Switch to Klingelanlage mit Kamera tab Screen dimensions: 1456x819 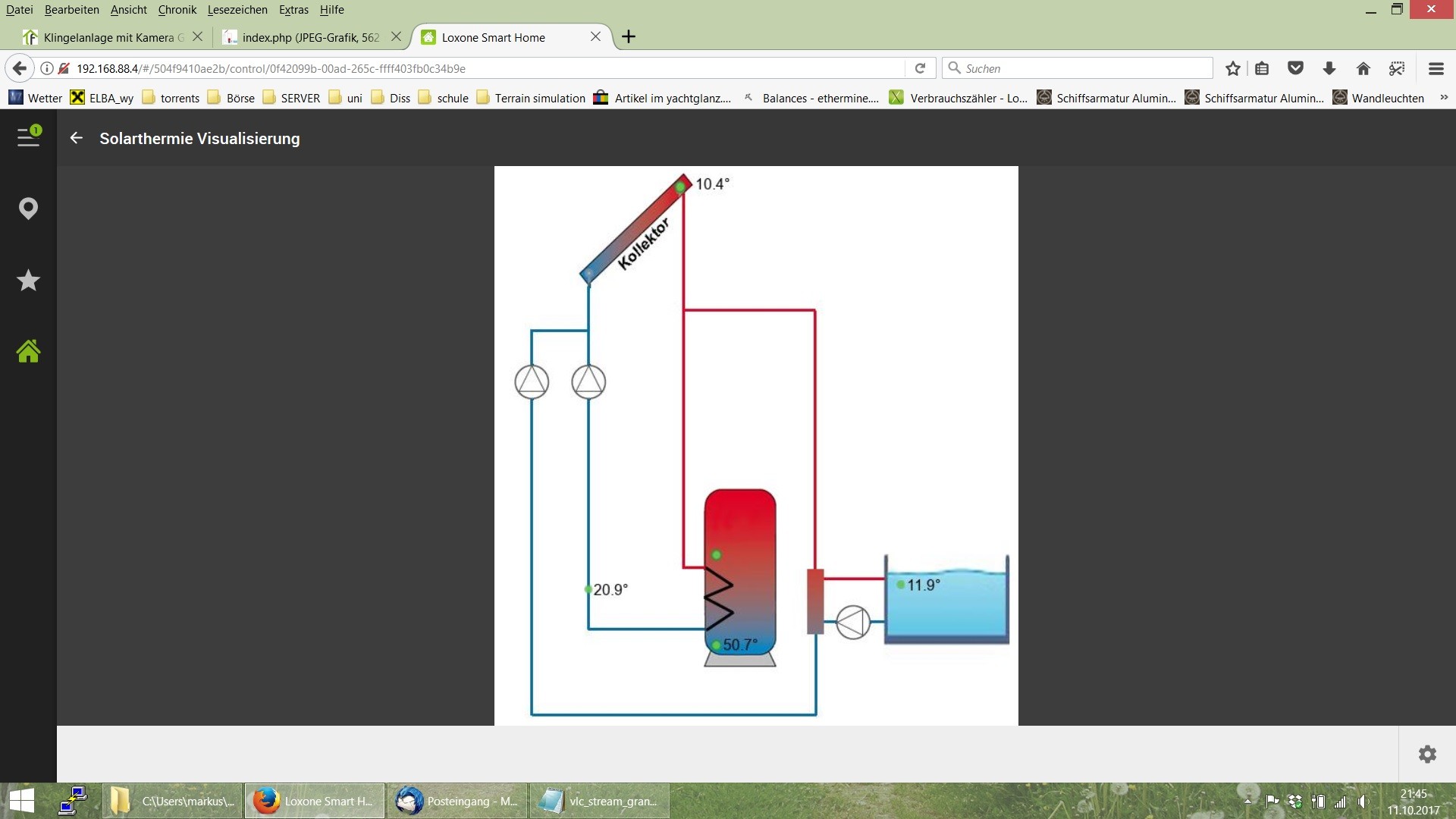(x=108, y=37)
